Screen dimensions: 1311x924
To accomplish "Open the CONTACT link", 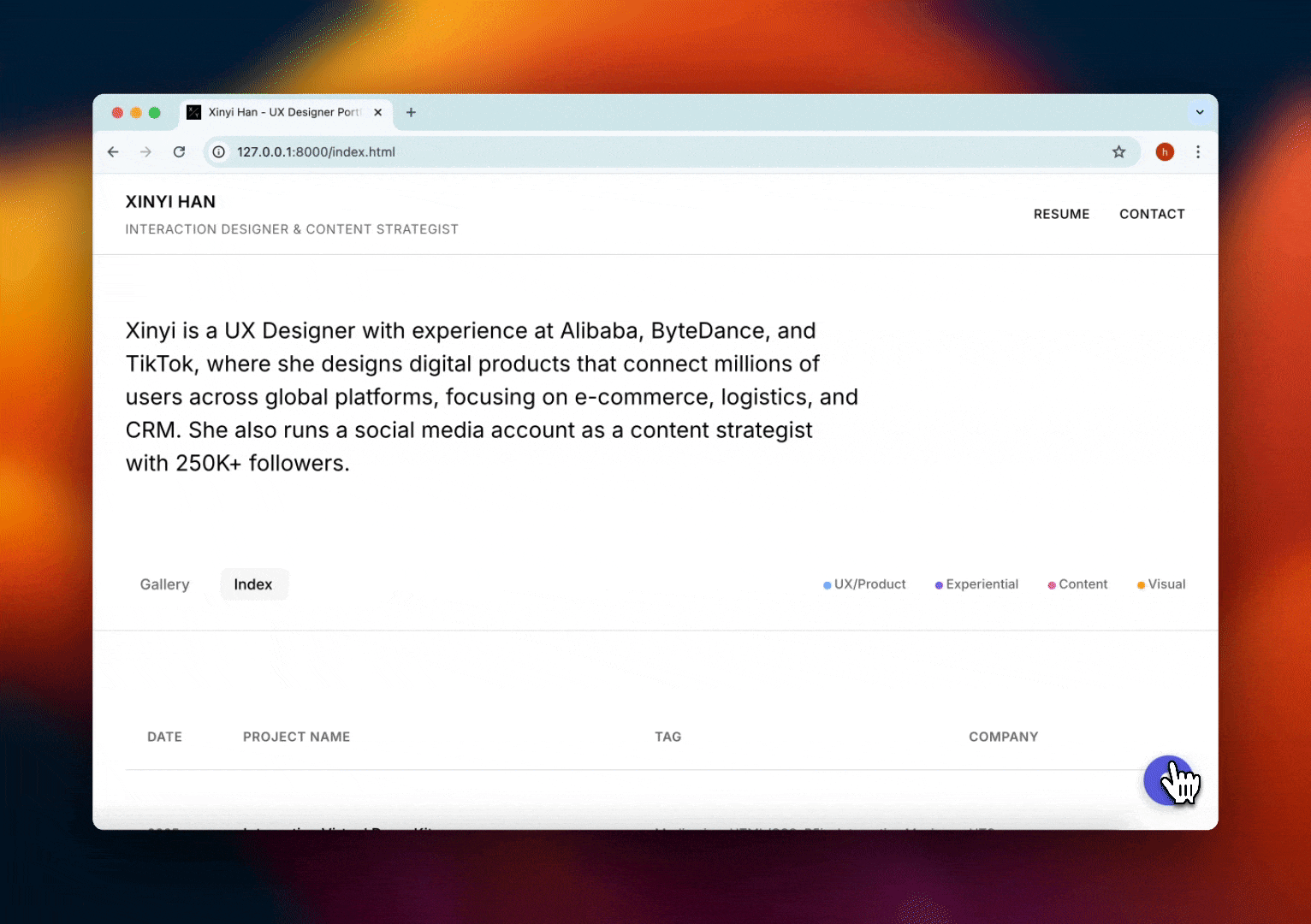I will (1152, 214).
